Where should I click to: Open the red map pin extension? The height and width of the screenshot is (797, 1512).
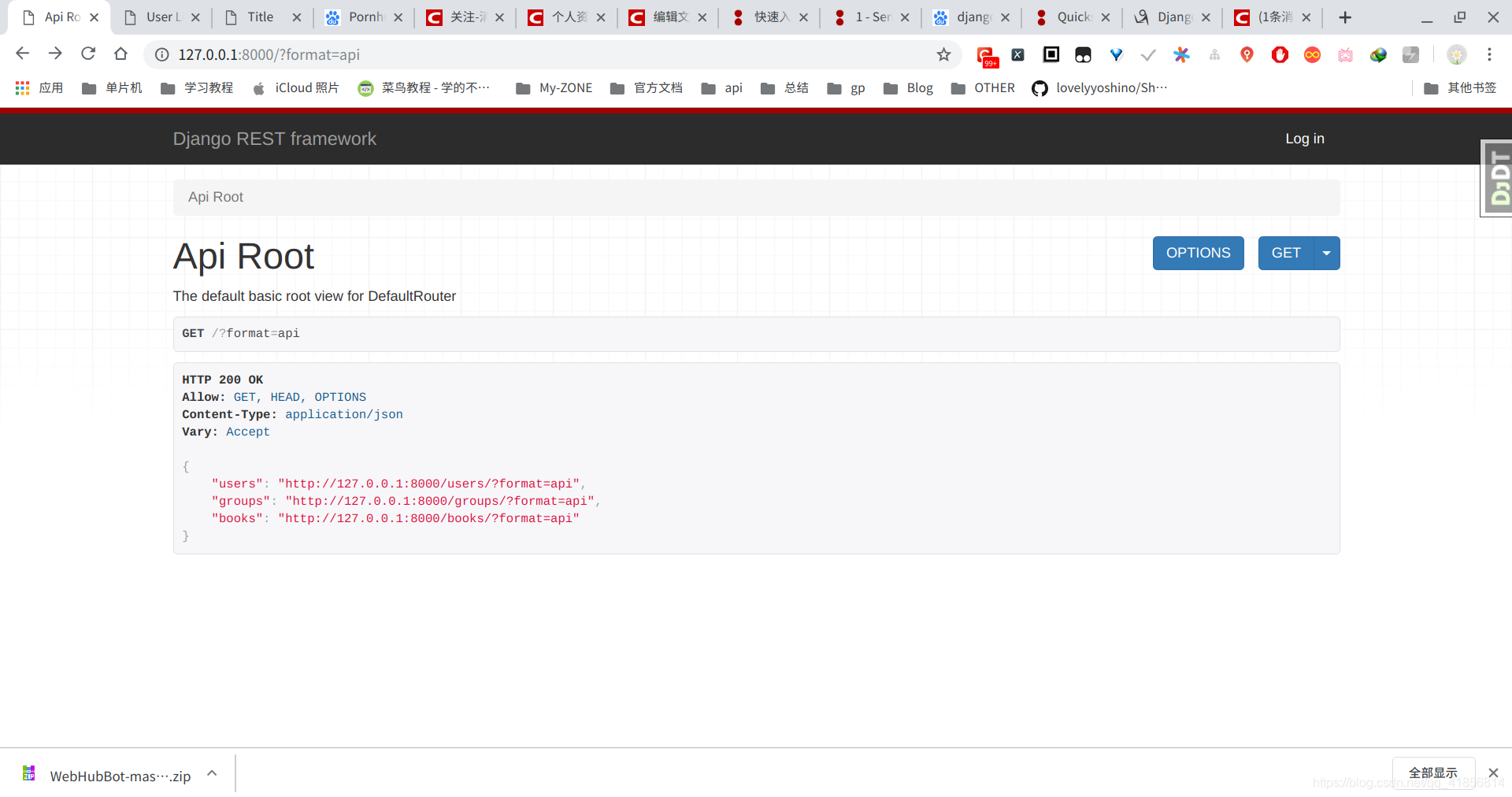[x=1247, y=54]
